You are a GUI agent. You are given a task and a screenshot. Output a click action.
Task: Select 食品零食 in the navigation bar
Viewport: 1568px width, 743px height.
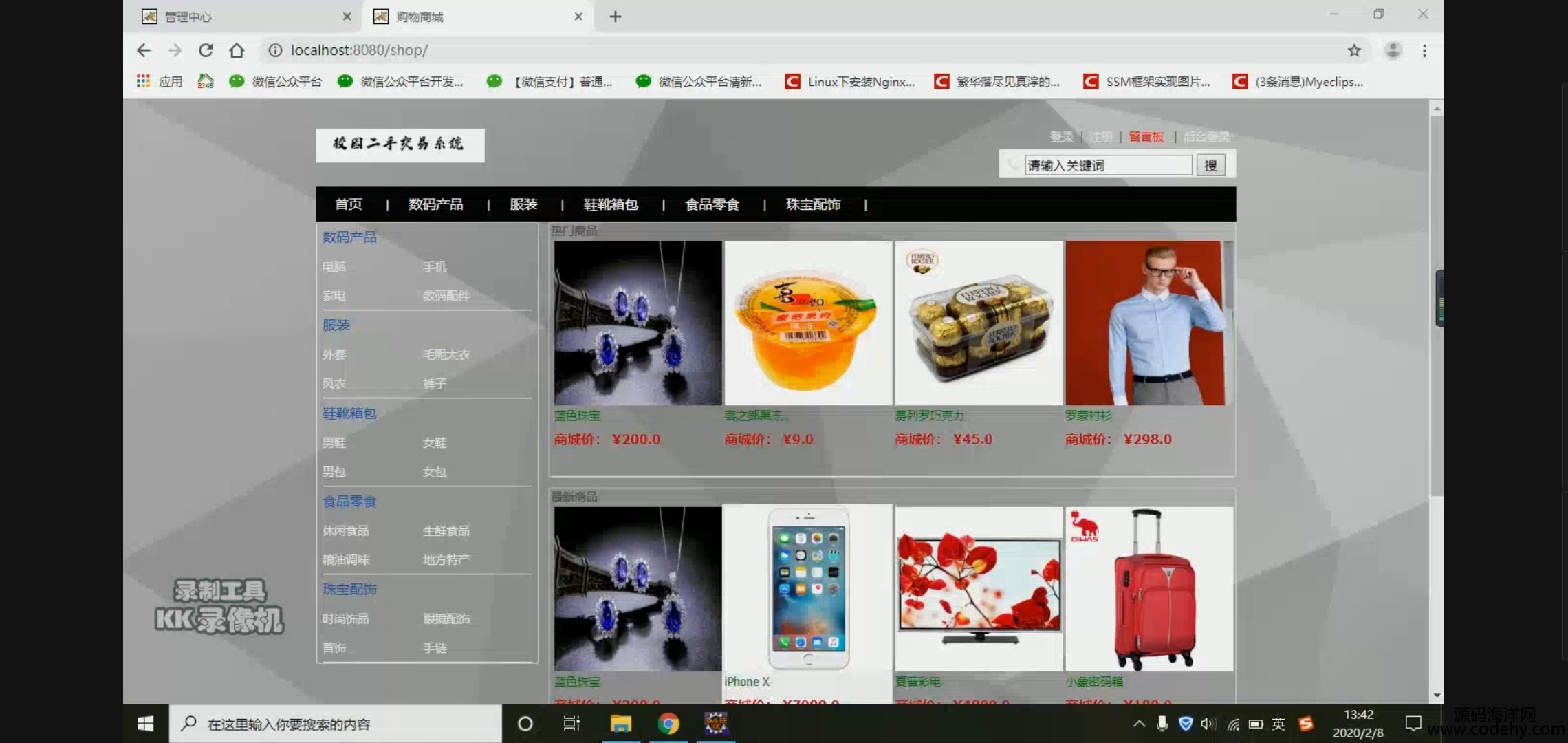[x=712, y=204]
